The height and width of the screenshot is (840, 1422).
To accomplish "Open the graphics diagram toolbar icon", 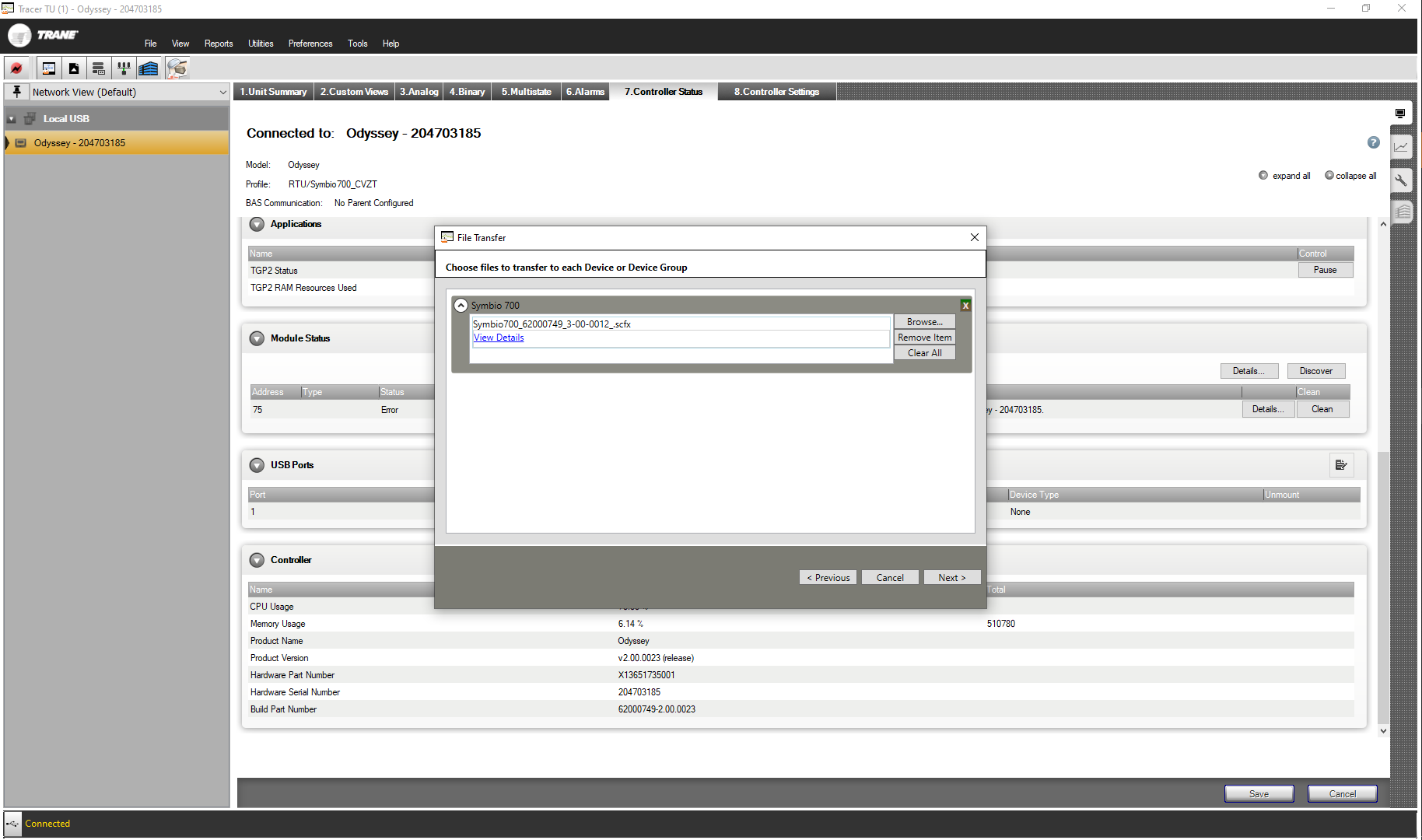I will click(48, 68).
